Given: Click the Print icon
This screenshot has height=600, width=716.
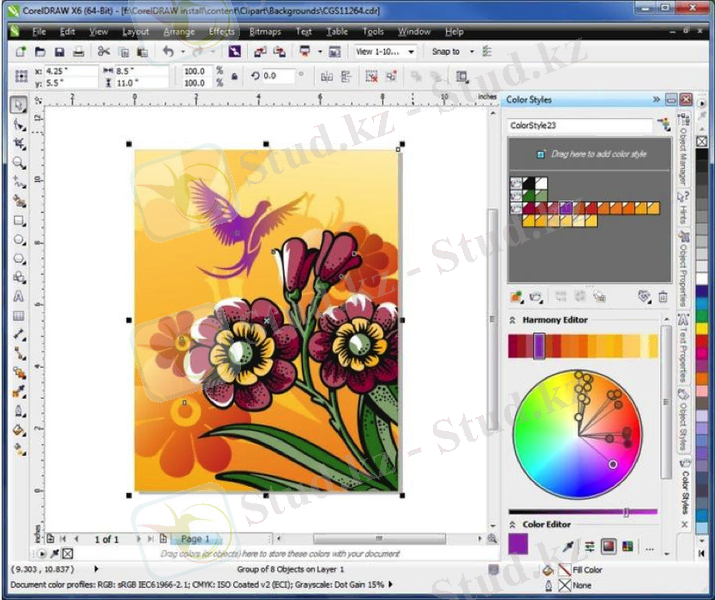Looking at the screenshot, I should click(79, 52).
